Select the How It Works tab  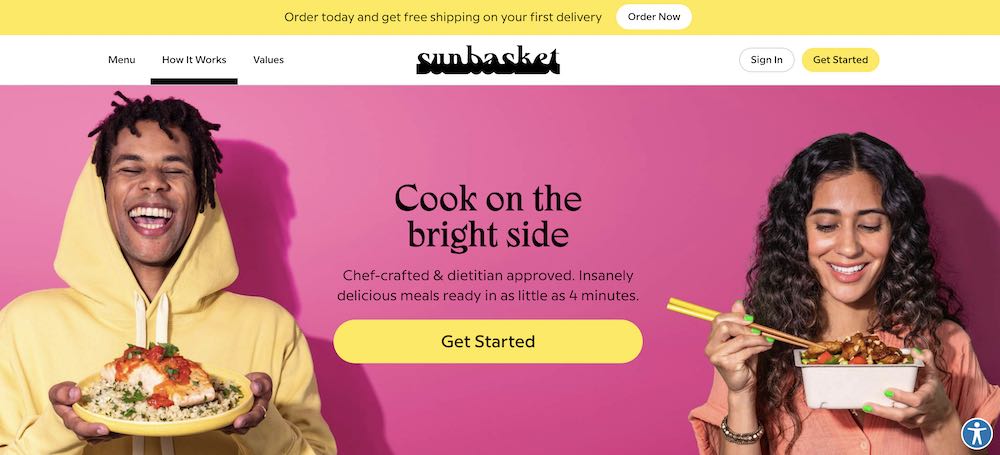(194, 60)
